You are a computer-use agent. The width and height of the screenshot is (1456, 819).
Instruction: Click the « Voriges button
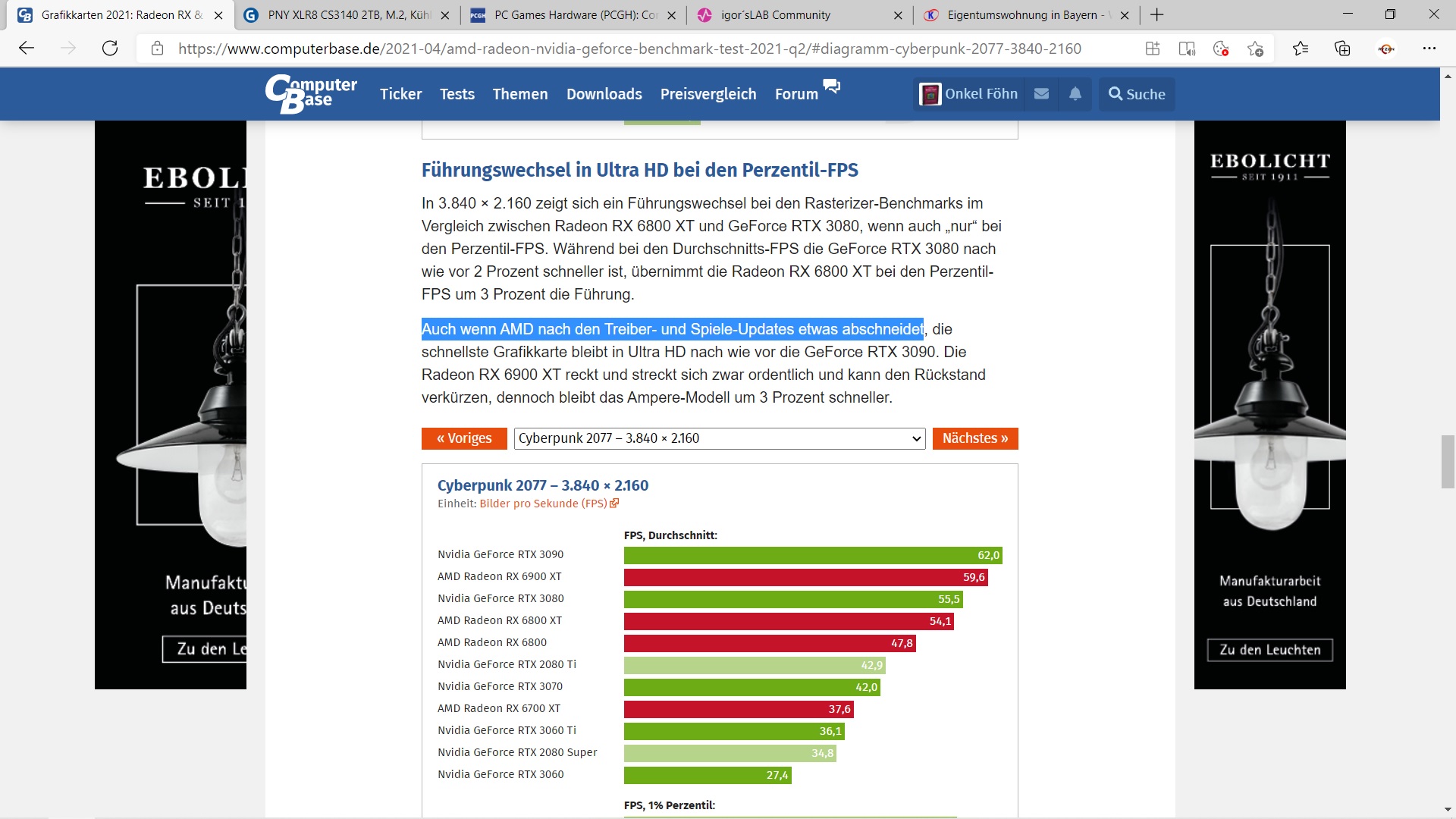(x=464, y=438)
